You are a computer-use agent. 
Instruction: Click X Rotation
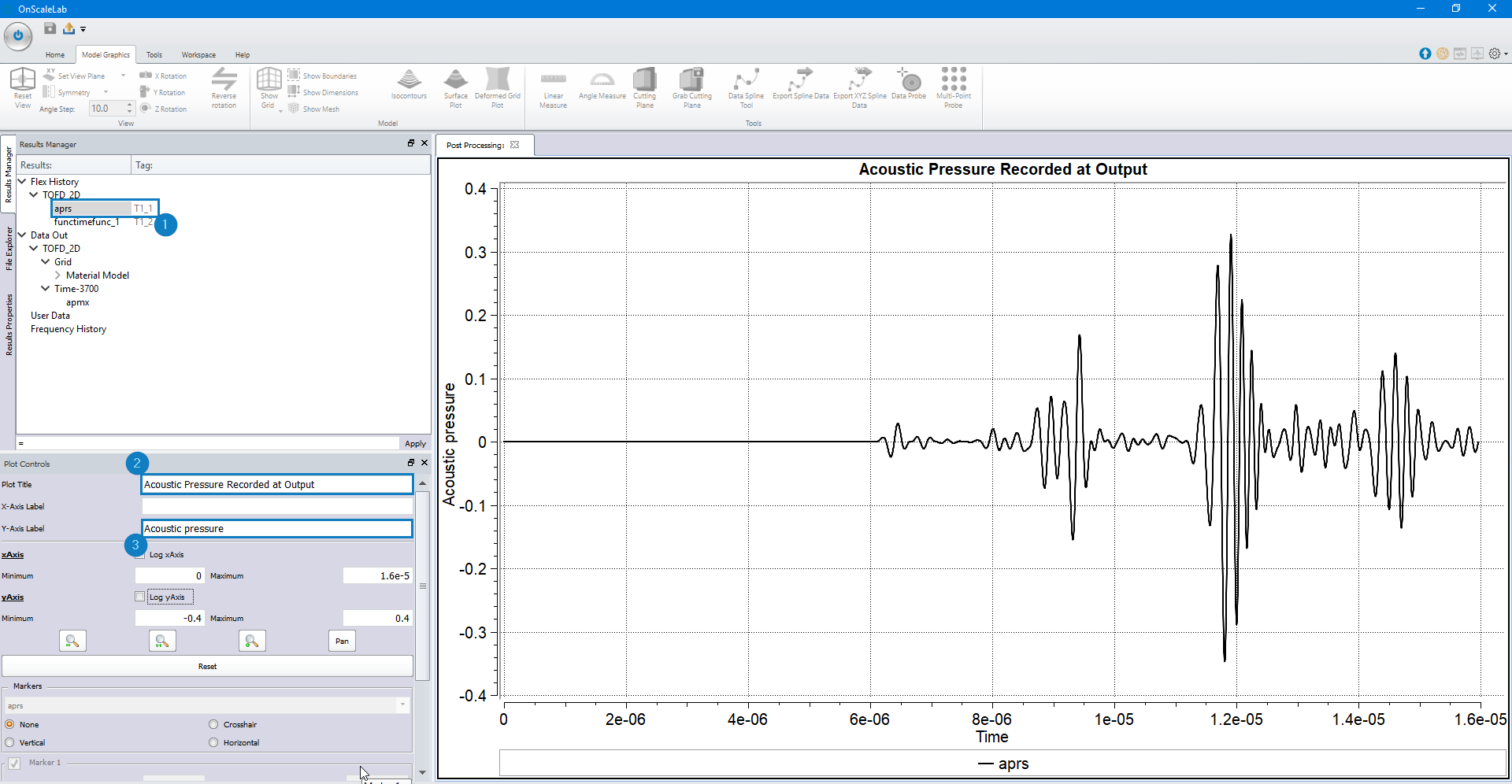click(163, 76)
